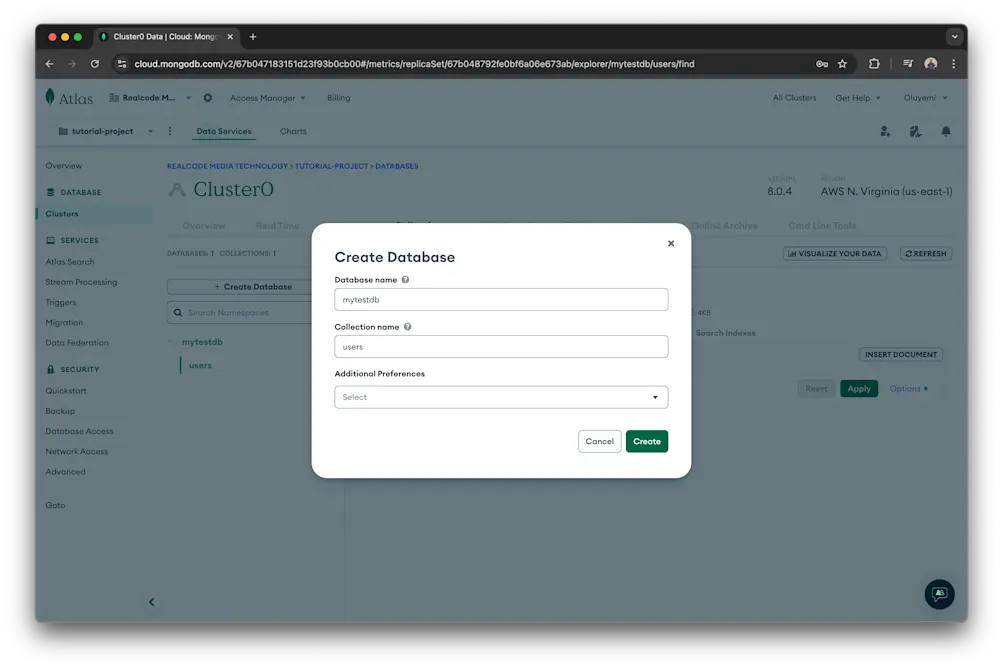The height and width of the screenshot is (669, 1003).
Task: Open the notifications bell icon
Action: 945,131
